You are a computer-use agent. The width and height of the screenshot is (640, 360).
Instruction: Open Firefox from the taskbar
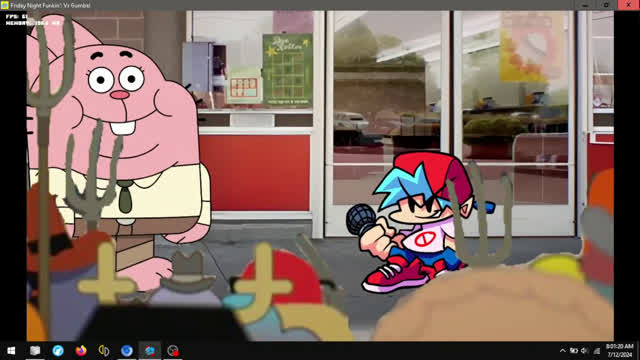(81, 351)
